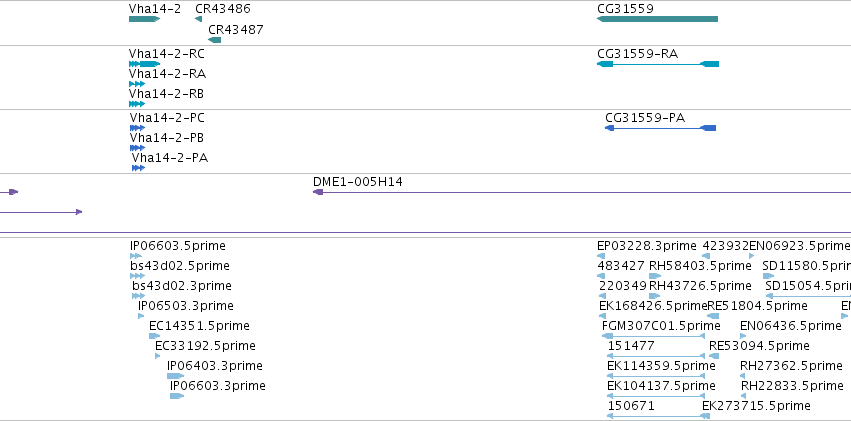Select the Vha14-2-RC transcript glyph
The height and width of the screenshot is (421, 851).
click(144, 64)
